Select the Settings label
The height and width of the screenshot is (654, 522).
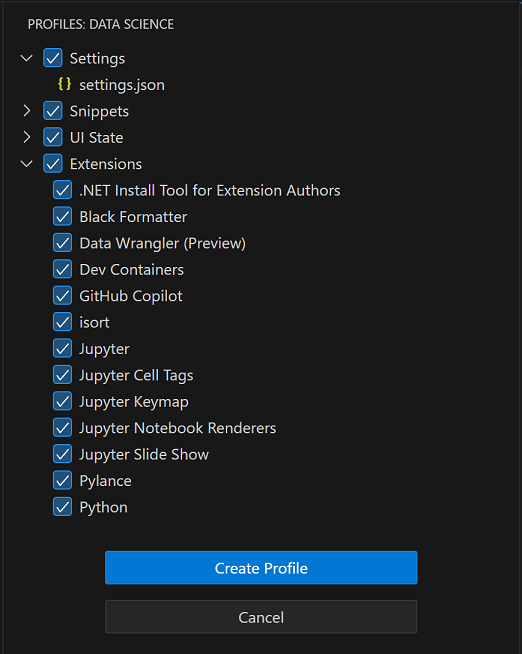pos(97,59)
